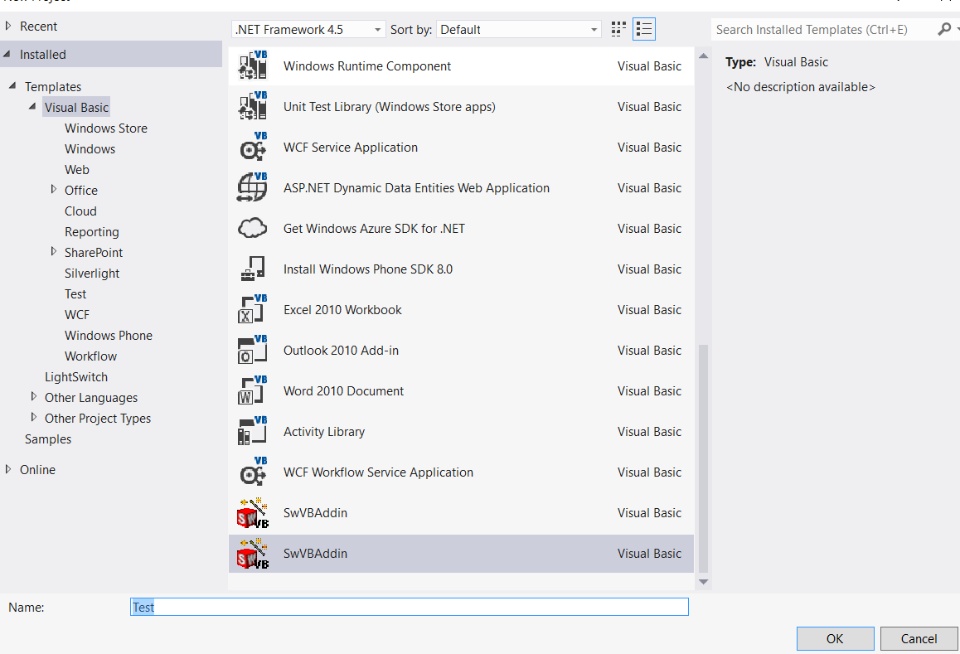Expand the Other Project Types node

(x=34, y=418)
